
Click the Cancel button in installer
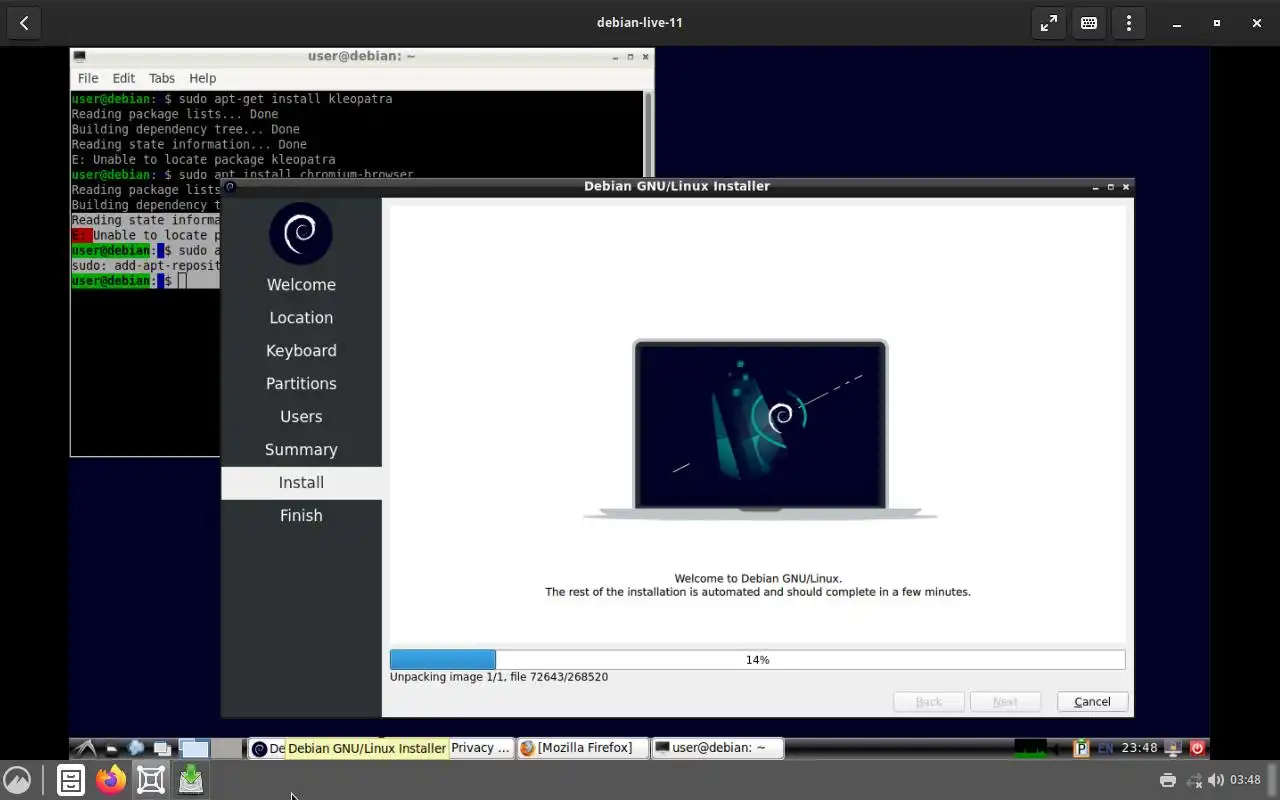(x=1092, y=702)
